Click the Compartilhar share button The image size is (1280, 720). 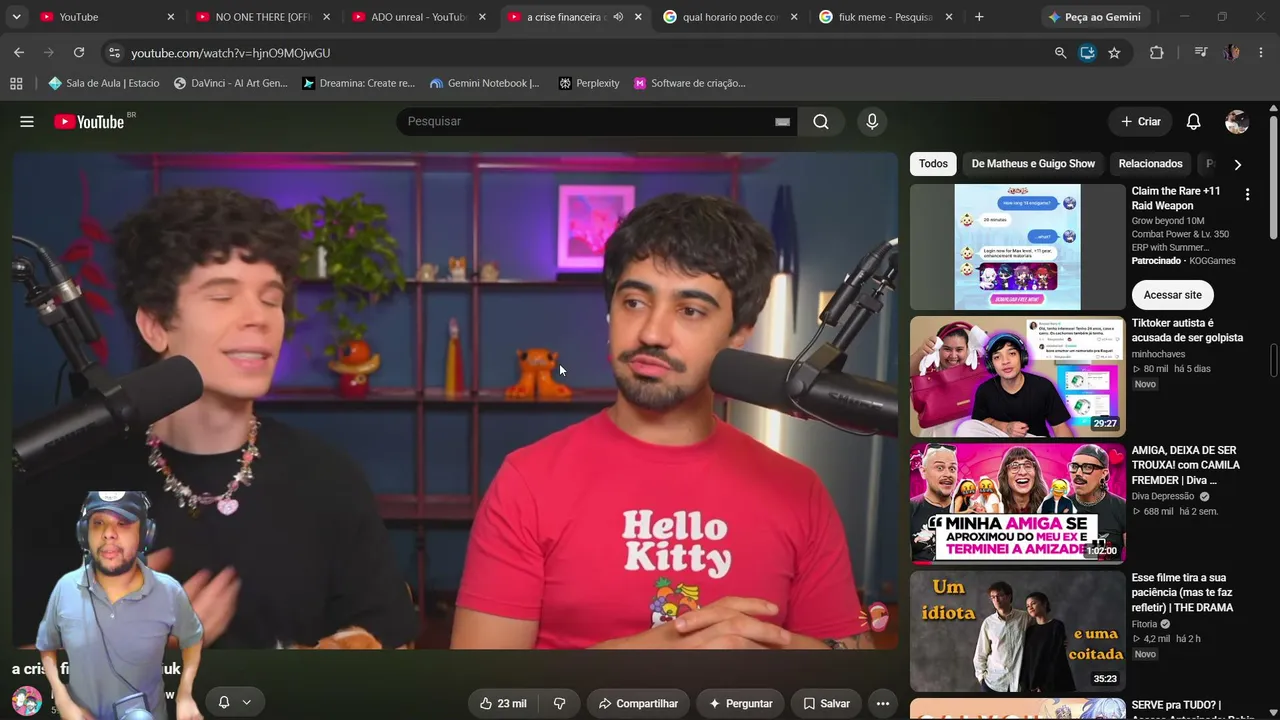tap(638, 703)
